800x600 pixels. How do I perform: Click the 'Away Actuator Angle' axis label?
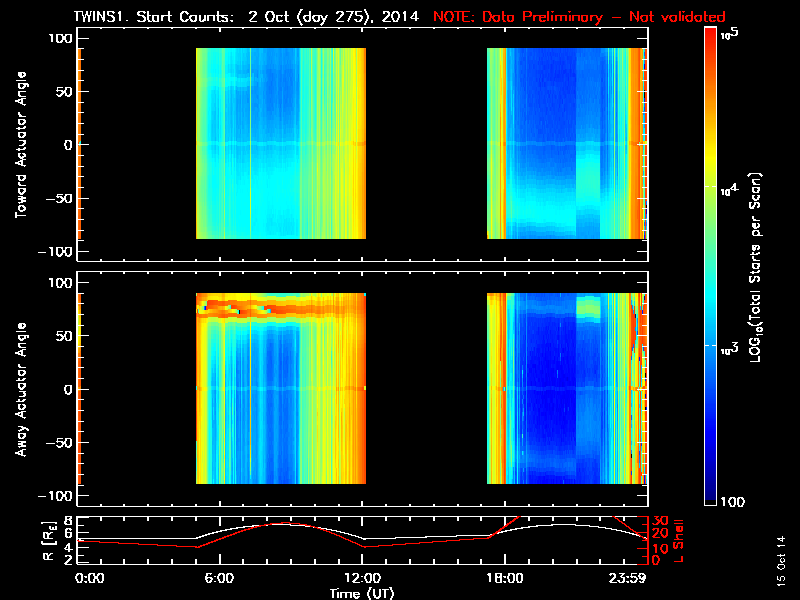pos(21,389)
